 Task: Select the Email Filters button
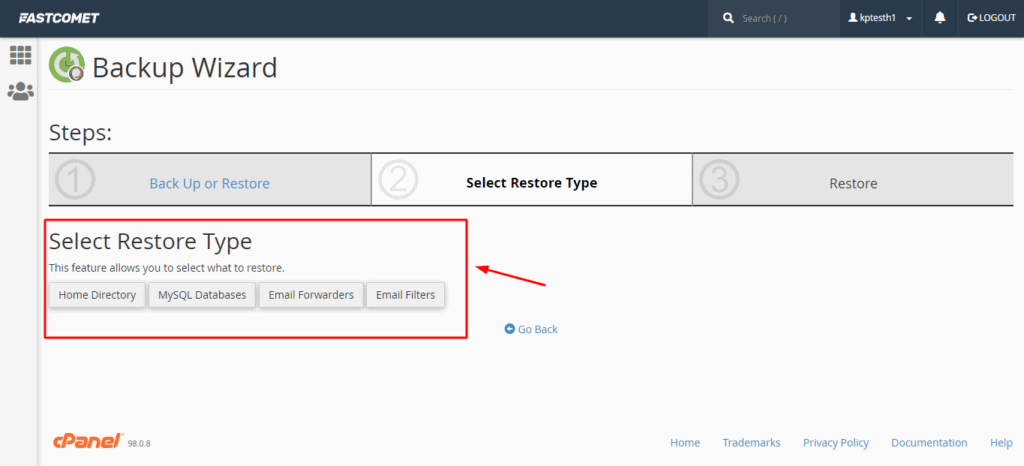tap(405, 295)
